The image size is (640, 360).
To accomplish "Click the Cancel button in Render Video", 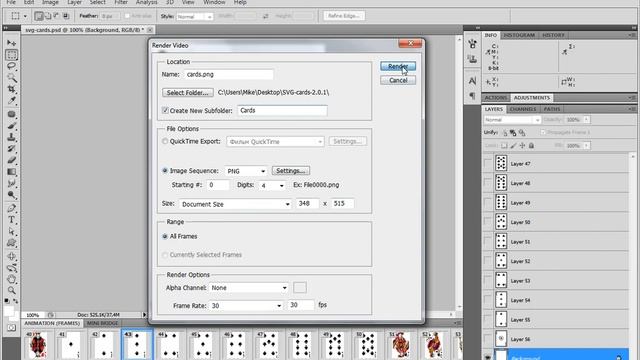I will (x=398, y=80).
